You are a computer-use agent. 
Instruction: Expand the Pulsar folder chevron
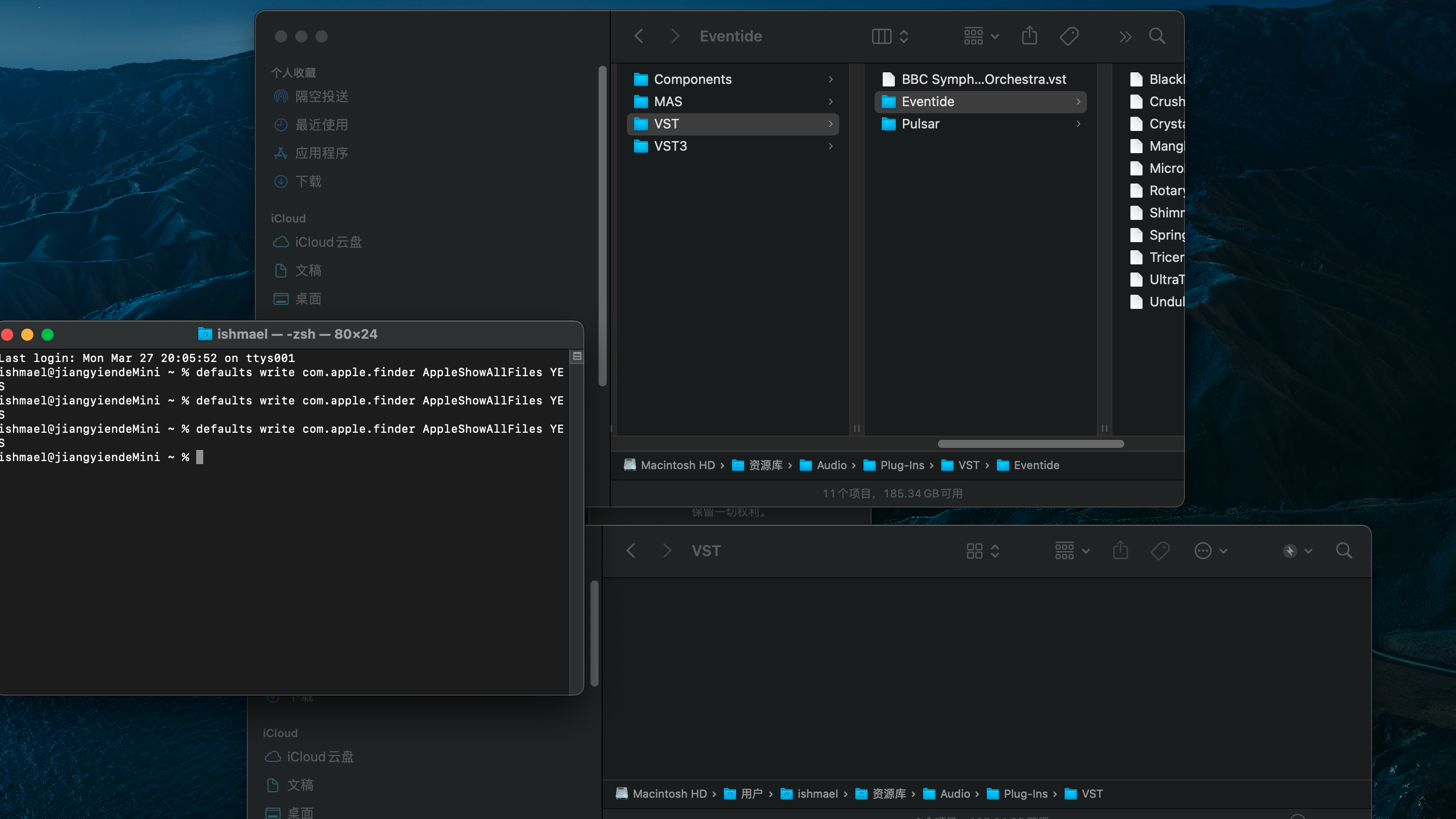[1078, 124]
